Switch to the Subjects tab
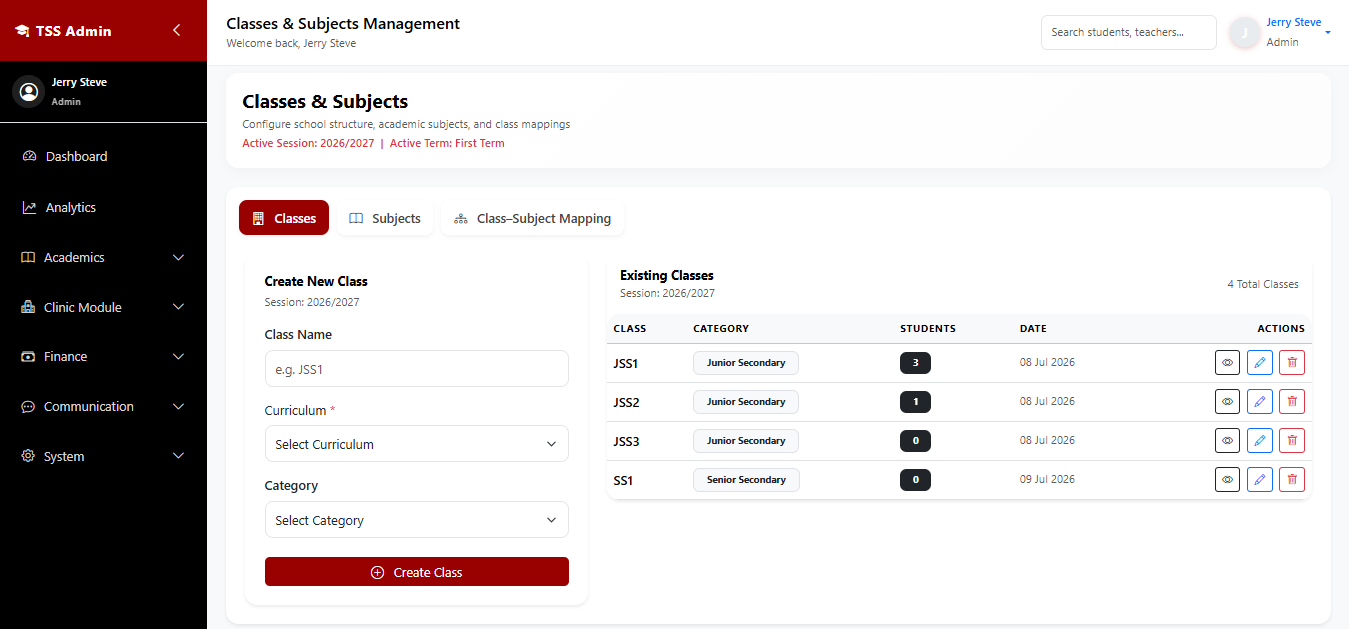Viewport: 1349px width, 629px height. click(385, 218)
